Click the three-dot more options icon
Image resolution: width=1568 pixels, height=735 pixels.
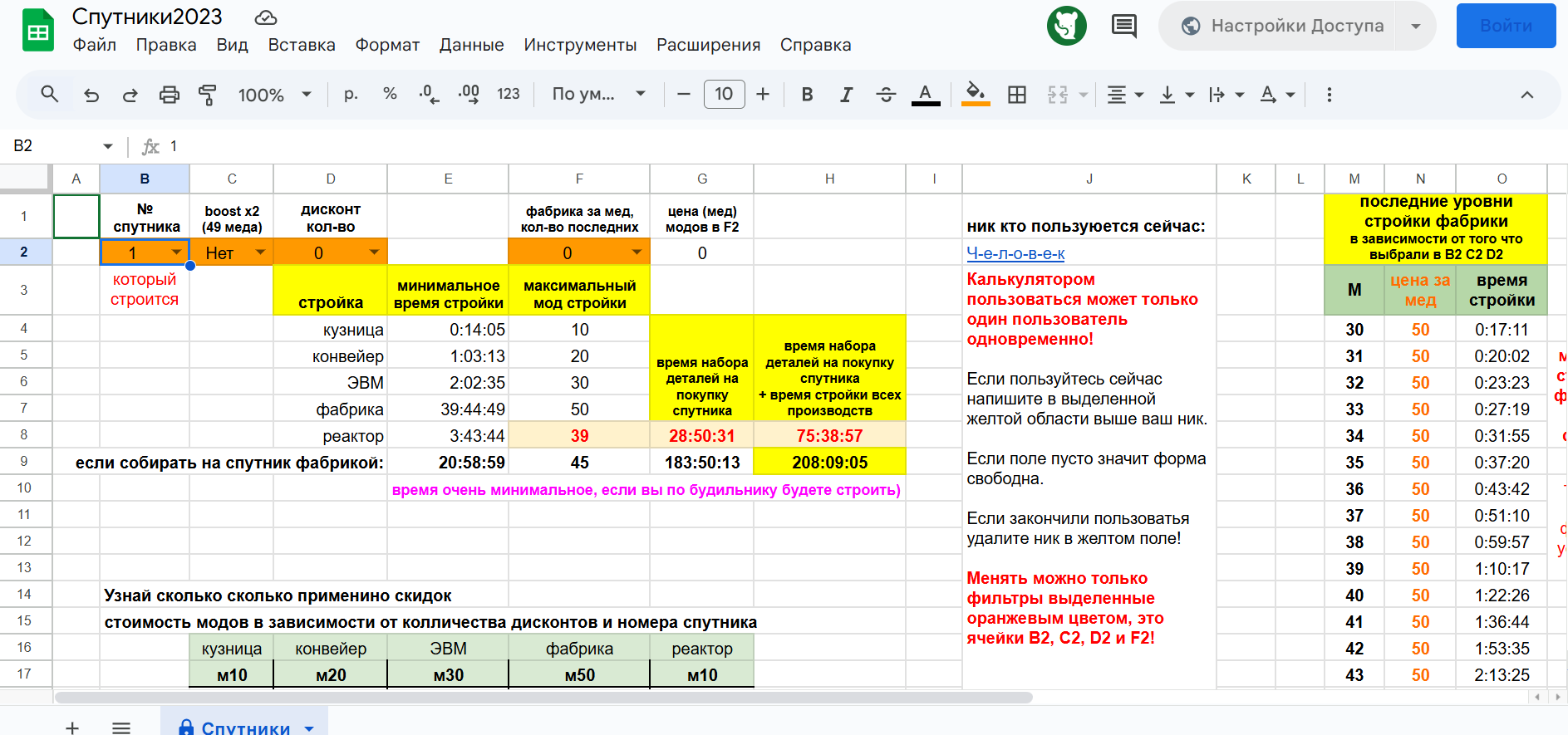coord(1329,95)
